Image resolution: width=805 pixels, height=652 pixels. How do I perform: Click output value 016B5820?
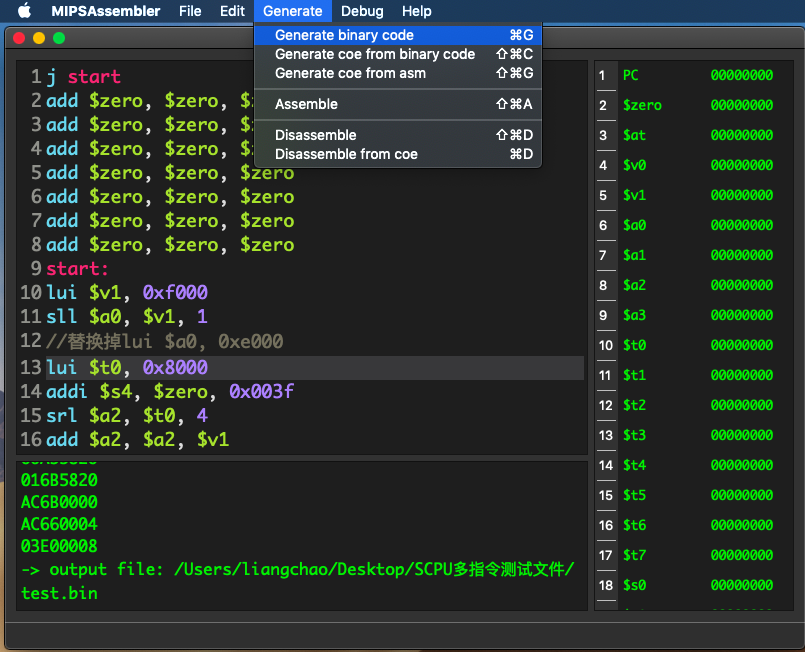[x=59, y=480]
